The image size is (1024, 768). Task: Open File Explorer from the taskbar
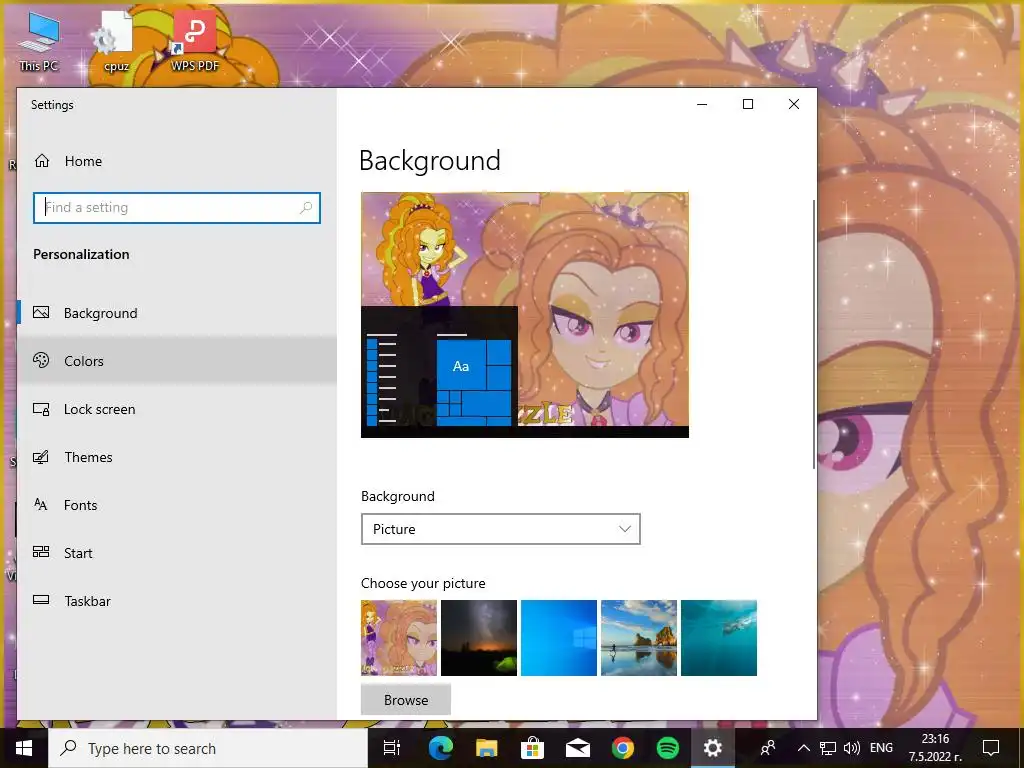click(x=487, y=748)
